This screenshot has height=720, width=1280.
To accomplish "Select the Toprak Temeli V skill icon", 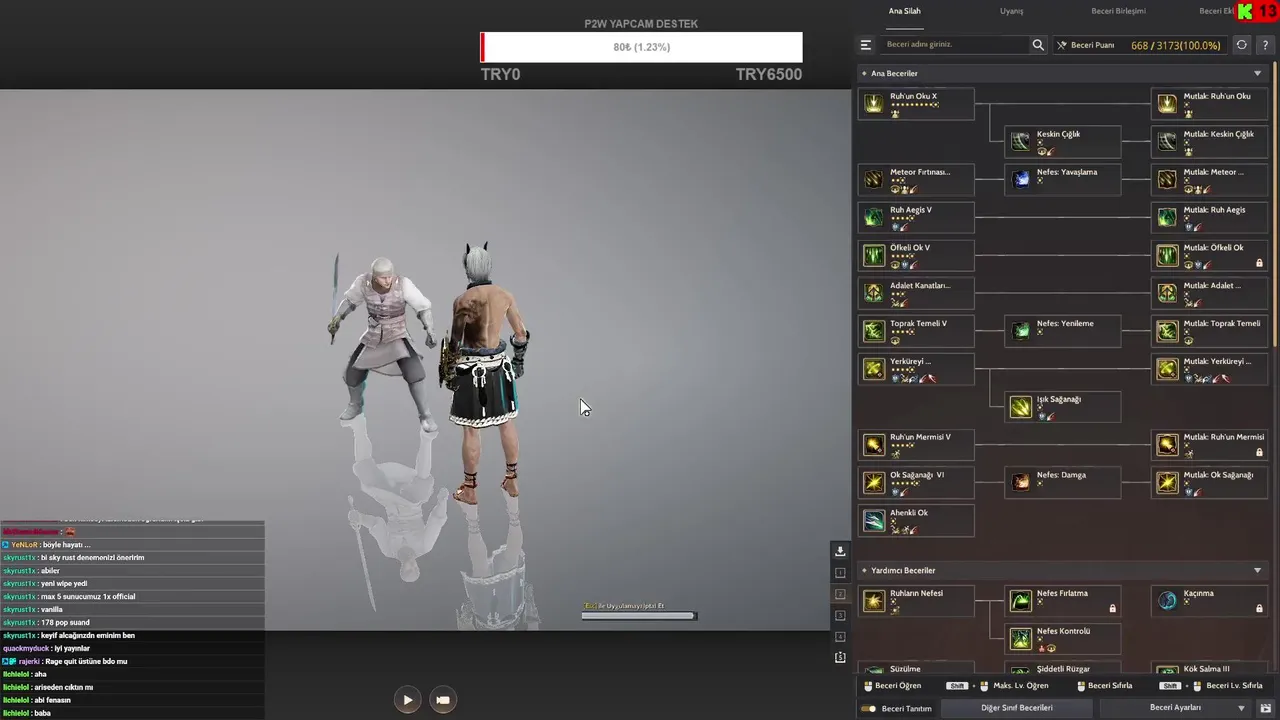I will pyautogui.click(x=874, y=331).
